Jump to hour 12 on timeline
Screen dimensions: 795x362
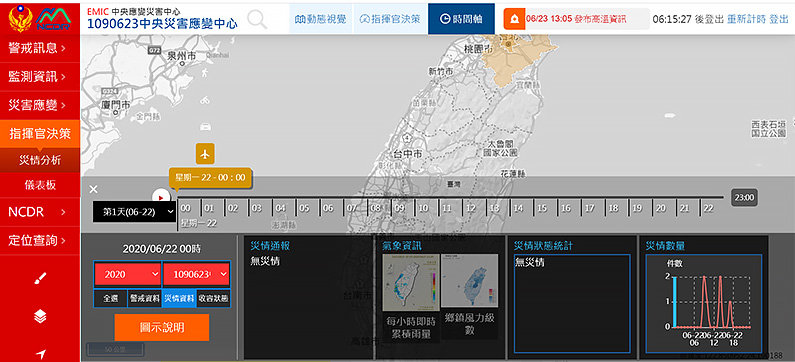coord(471,208)
